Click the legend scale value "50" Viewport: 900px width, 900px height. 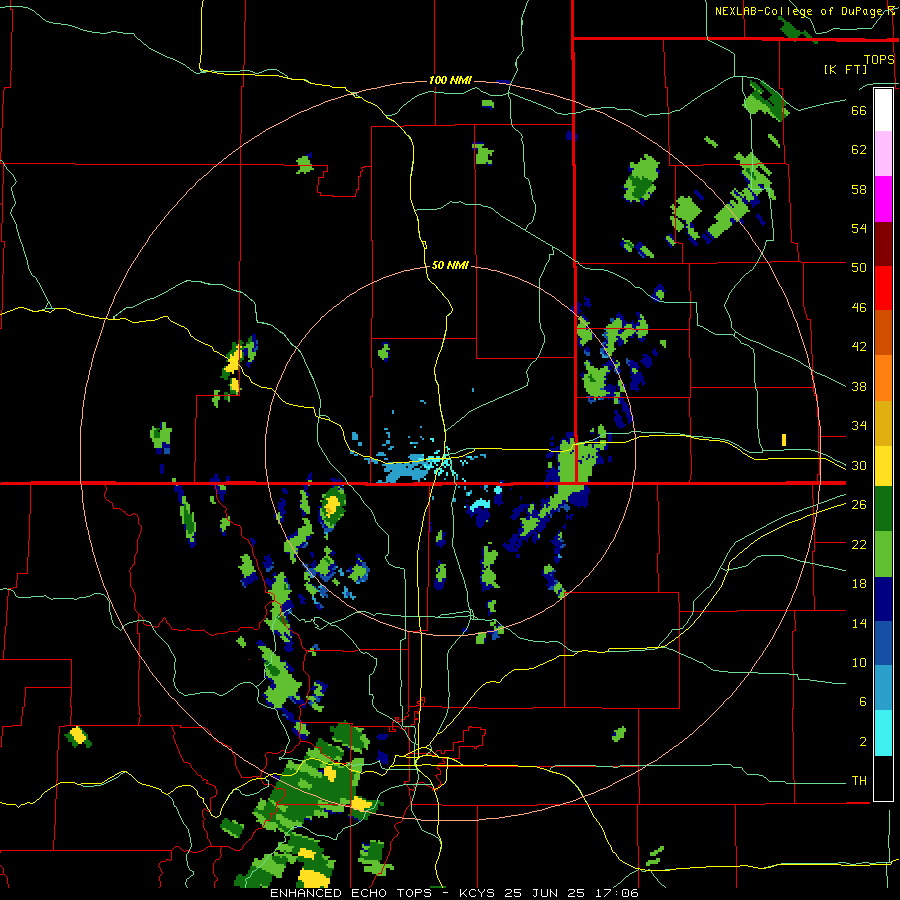859,267
